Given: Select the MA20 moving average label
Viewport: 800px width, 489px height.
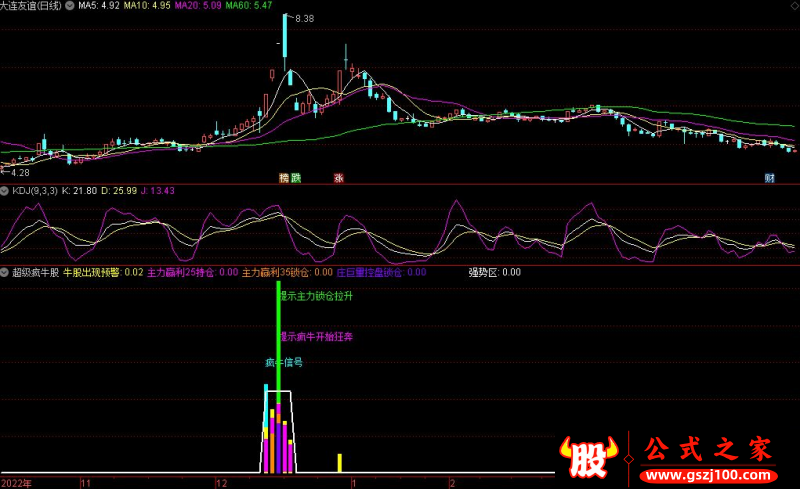Looking at the screenshot, I should 197,6.
